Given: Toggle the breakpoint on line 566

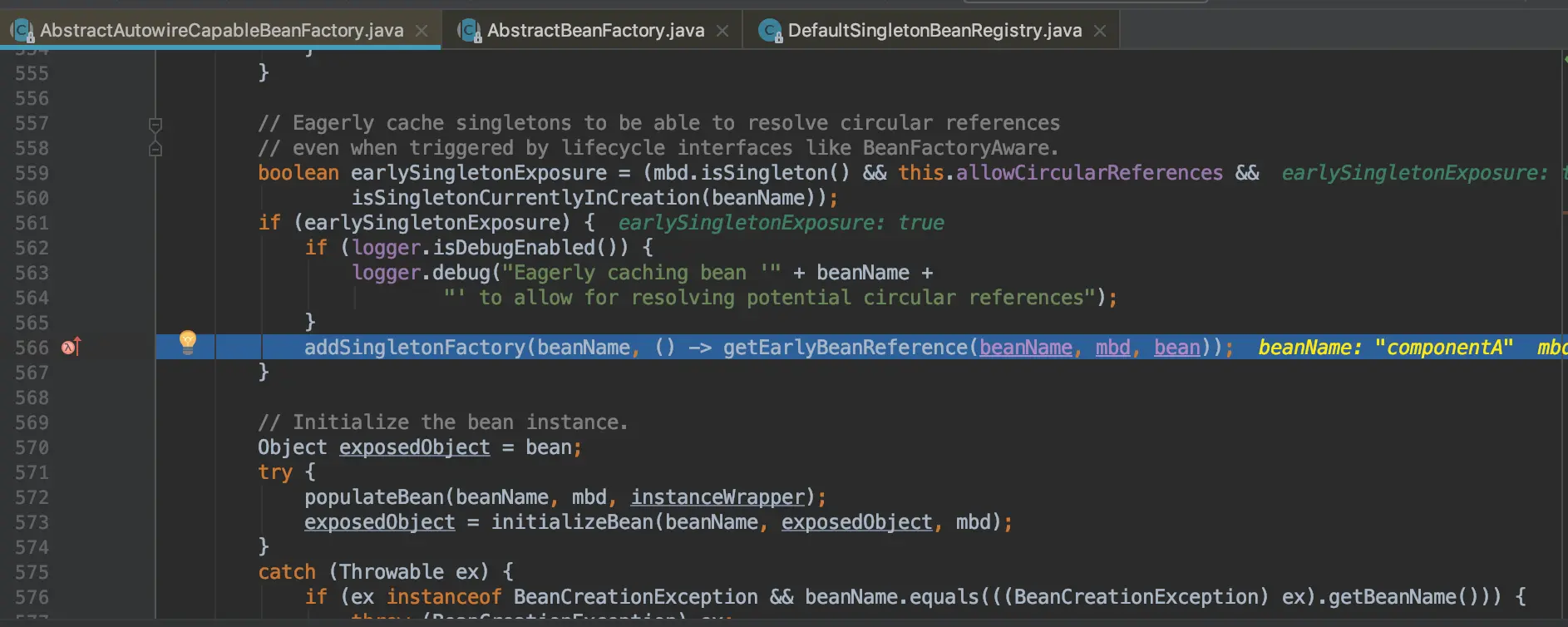Looking at the screenshot, I should (x=71, y=347).
